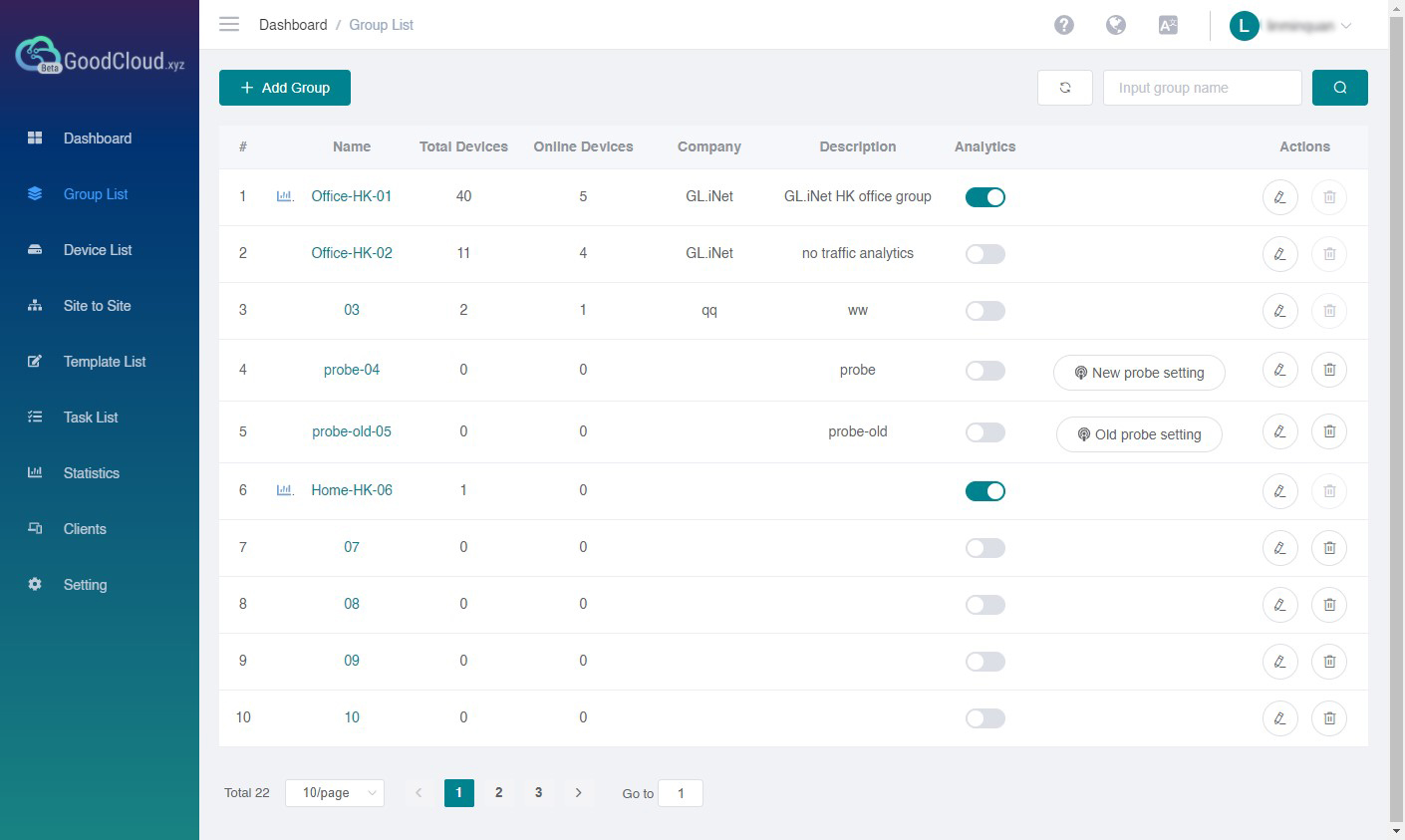Focus the Input group name field
The width and height of the screenshot is (1405, 840).
1202,88
